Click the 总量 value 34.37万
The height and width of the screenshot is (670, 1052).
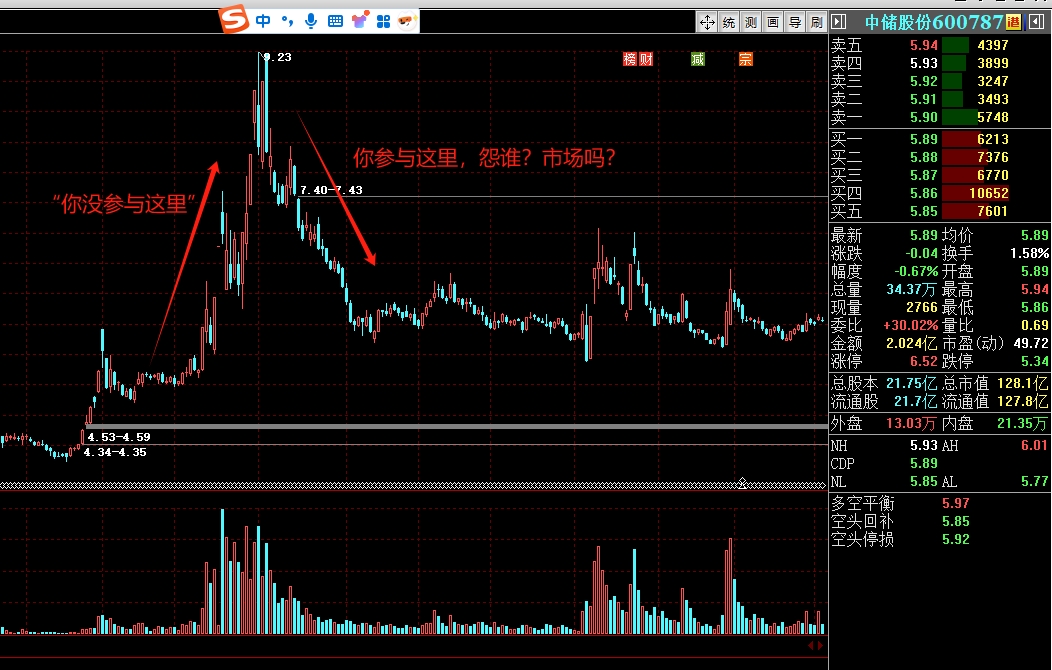(911, 290)
